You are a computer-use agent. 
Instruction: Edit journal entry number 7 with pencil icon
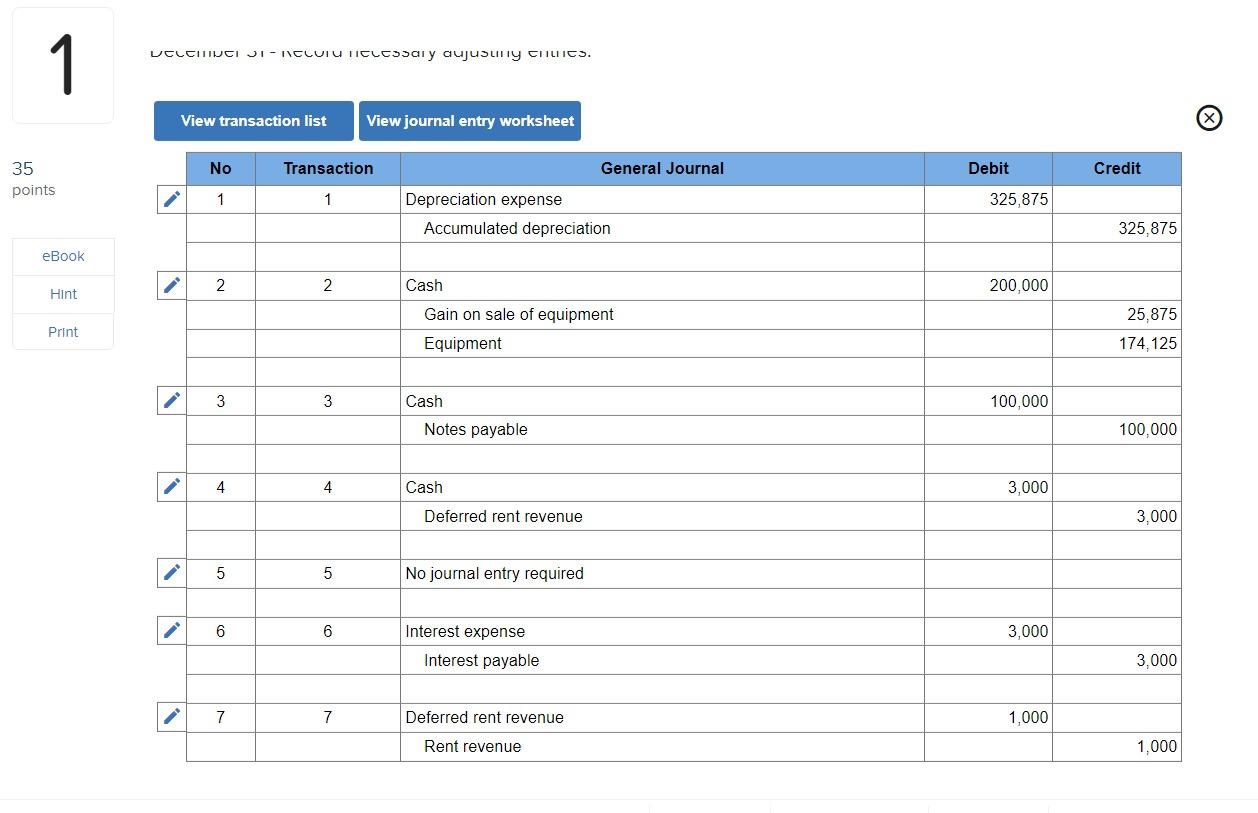[x=172, y=716]
